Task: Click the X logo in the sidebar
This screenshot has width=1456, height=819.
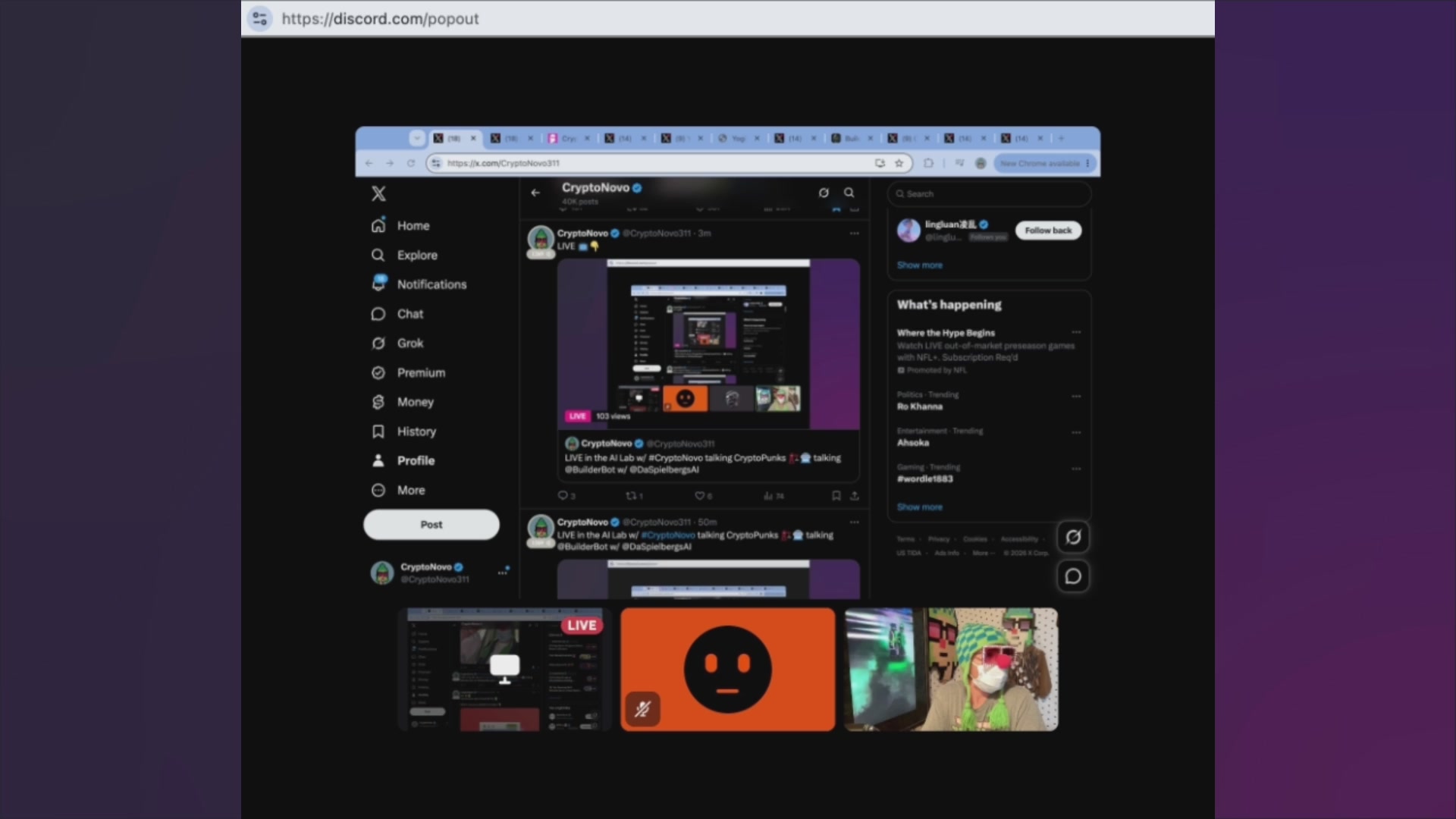Action: tap(378, 193)
